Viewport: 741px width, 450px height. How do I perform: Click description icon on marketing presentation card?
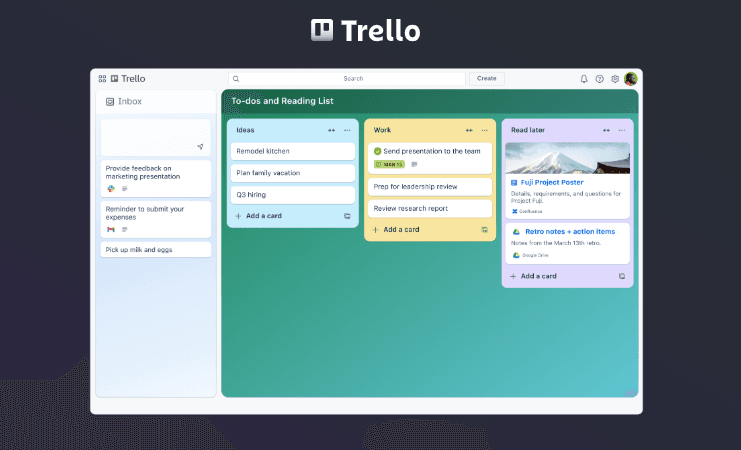tap(125, 189)
